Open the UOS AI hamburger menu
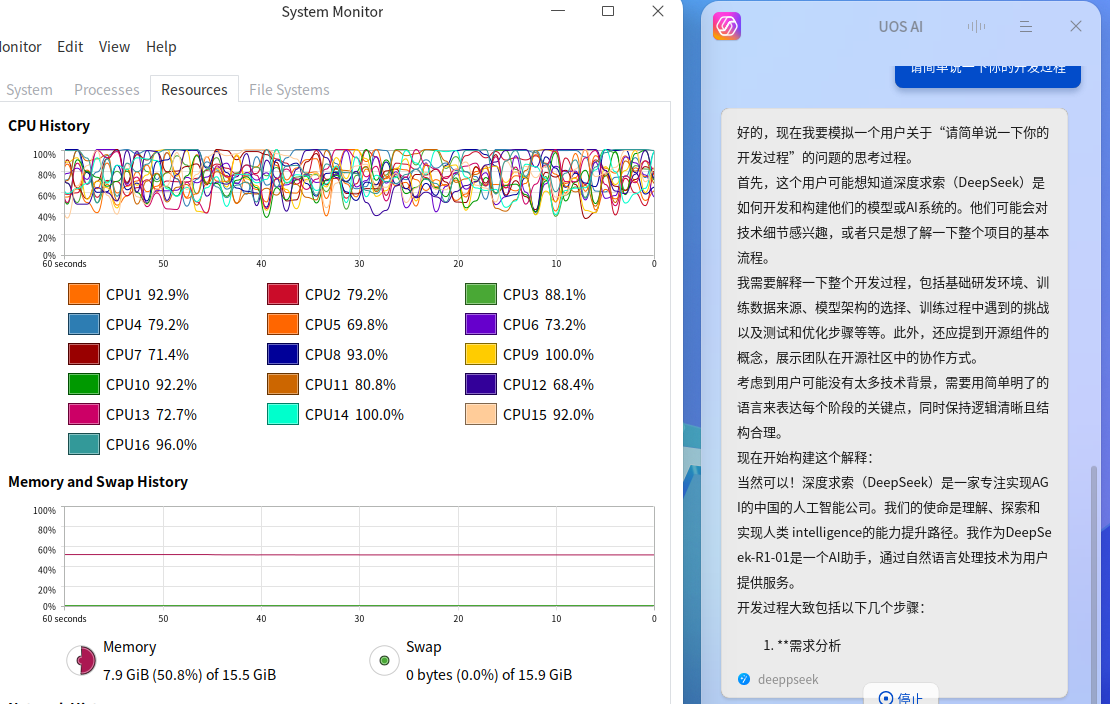The height and width of the screenshot is (704, 1110). click(1025, 26)
